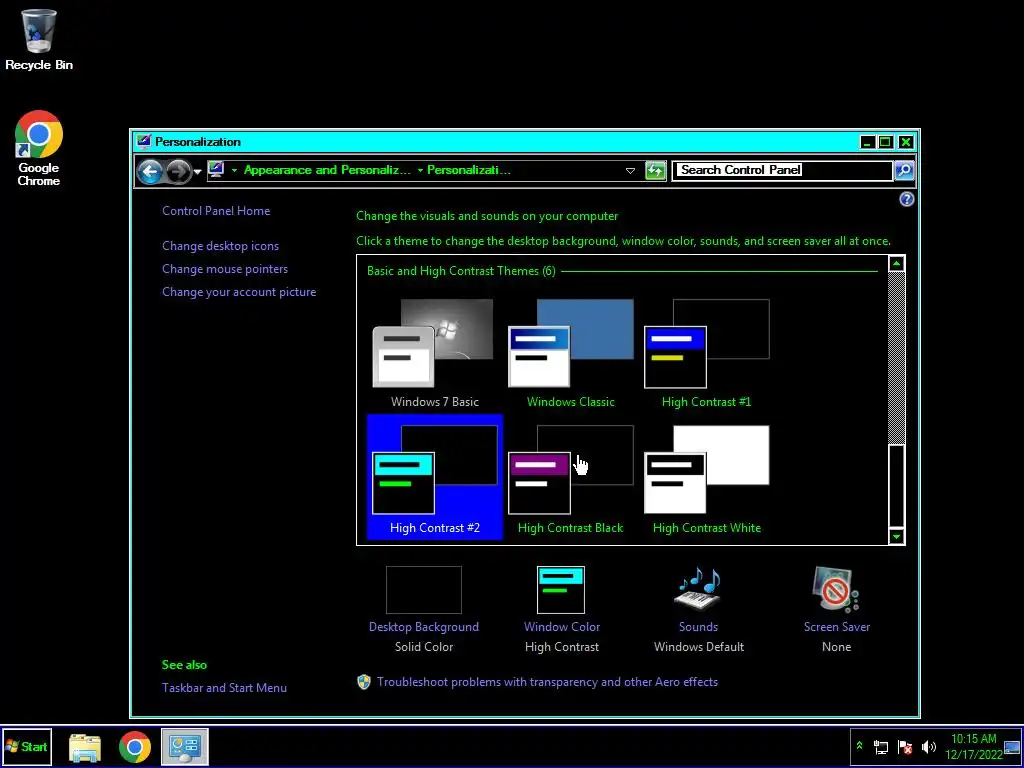Open Taskbar and Start Menu link
The image size is (1024, 768).
224,688
